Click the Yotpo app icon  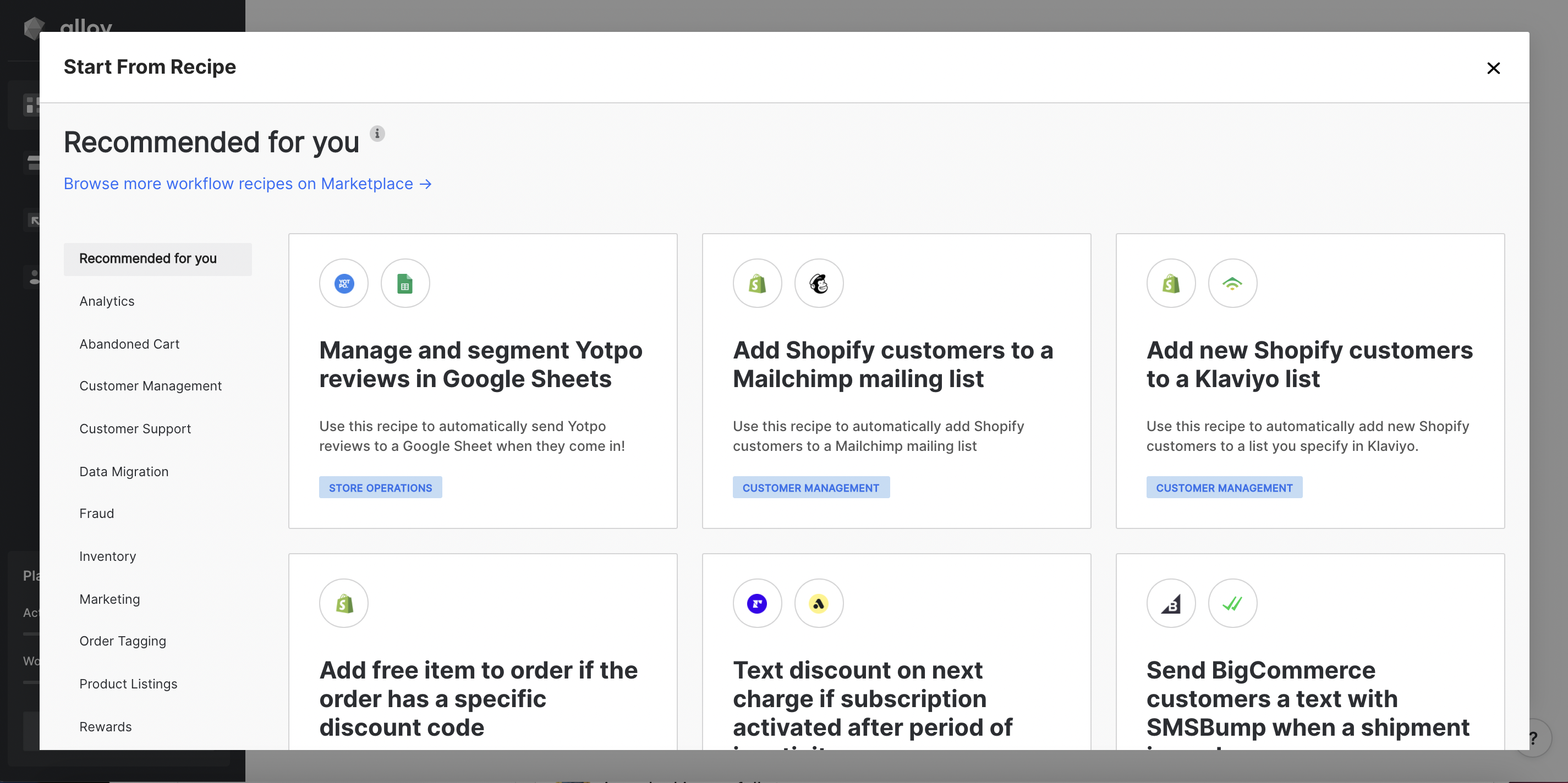pos(344,284)
